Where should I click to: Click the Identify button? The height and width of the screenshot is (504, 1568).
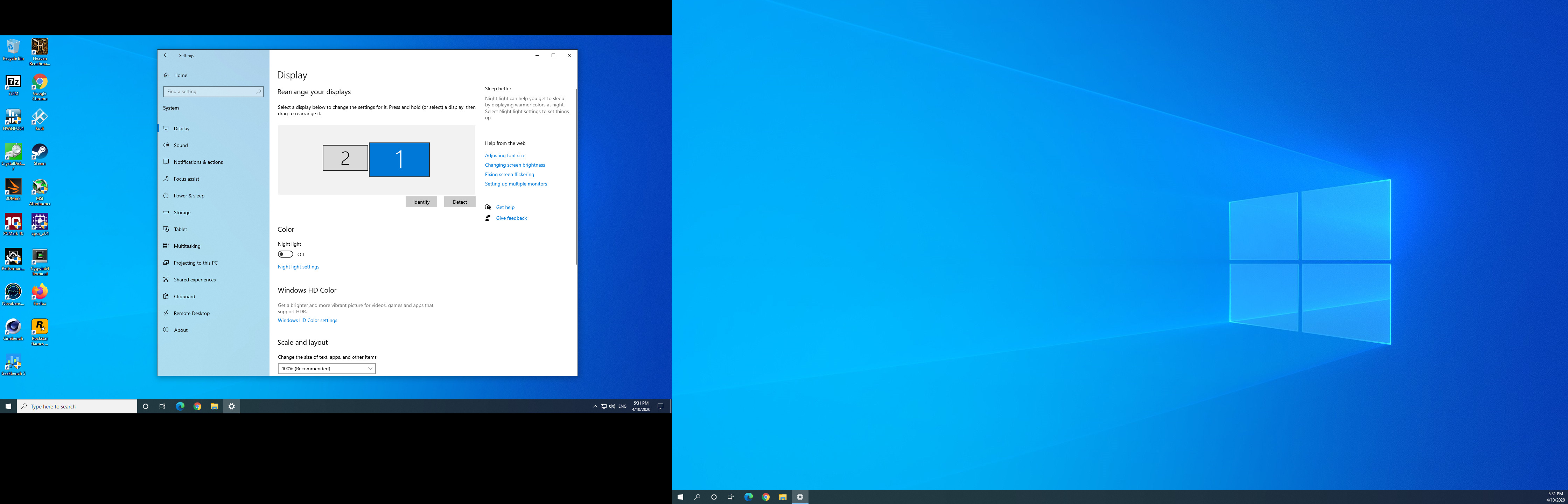click(x=421, y=202)
